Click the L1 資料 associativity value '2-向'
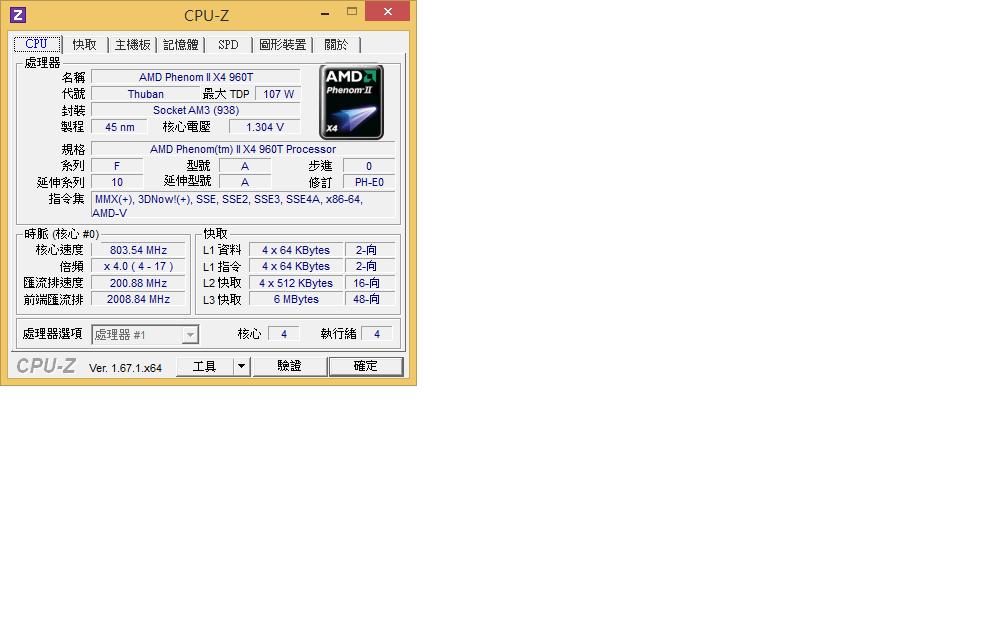The image size is (1008, 630). pyautogui.click(x=370, y=250)
